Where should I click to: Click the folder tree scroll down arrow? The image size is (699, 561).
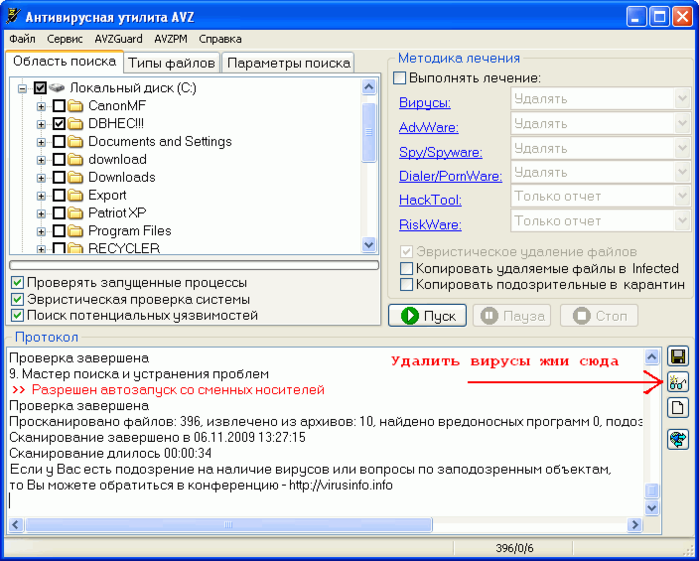tap(369, 245)
